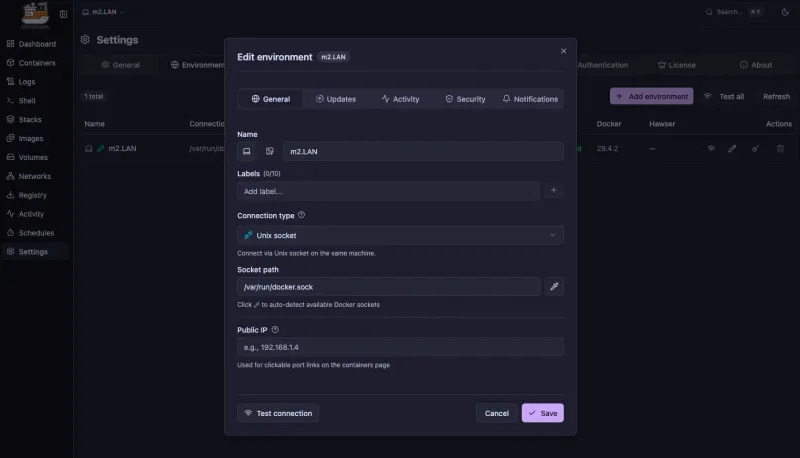Click the 29.4.2 Docker version cell

click(x=607, y=148)
